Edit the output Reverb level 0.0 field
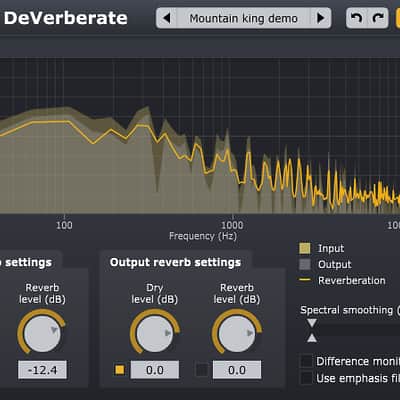 coord(237,370)
